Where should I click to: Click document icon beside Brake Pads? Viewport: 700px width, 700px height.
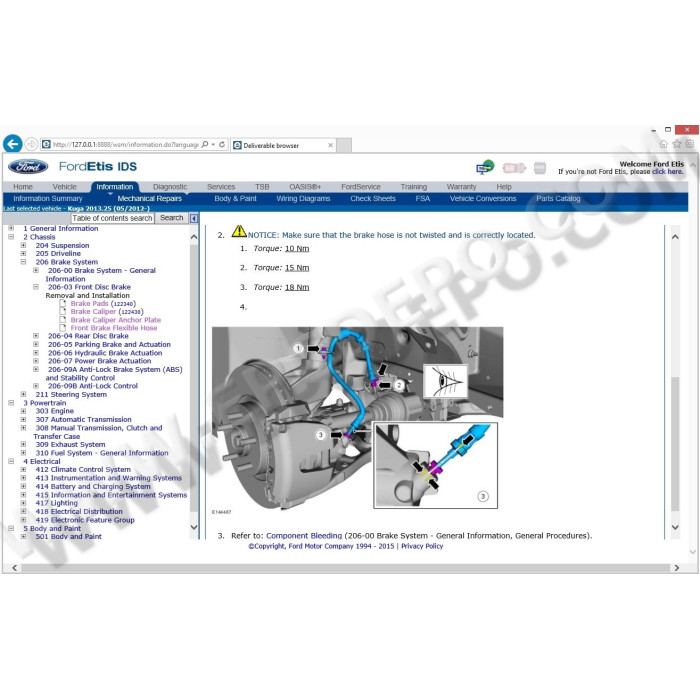point(63,303)
